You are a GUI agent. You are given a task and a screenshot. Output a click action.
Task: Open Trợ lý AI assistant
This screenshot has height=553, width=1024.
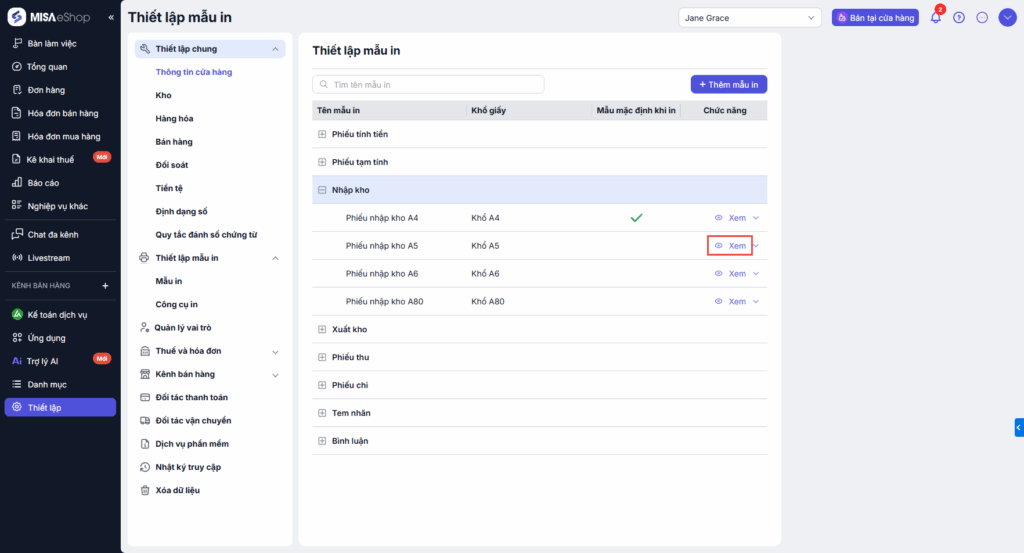[x=43, y=360]
